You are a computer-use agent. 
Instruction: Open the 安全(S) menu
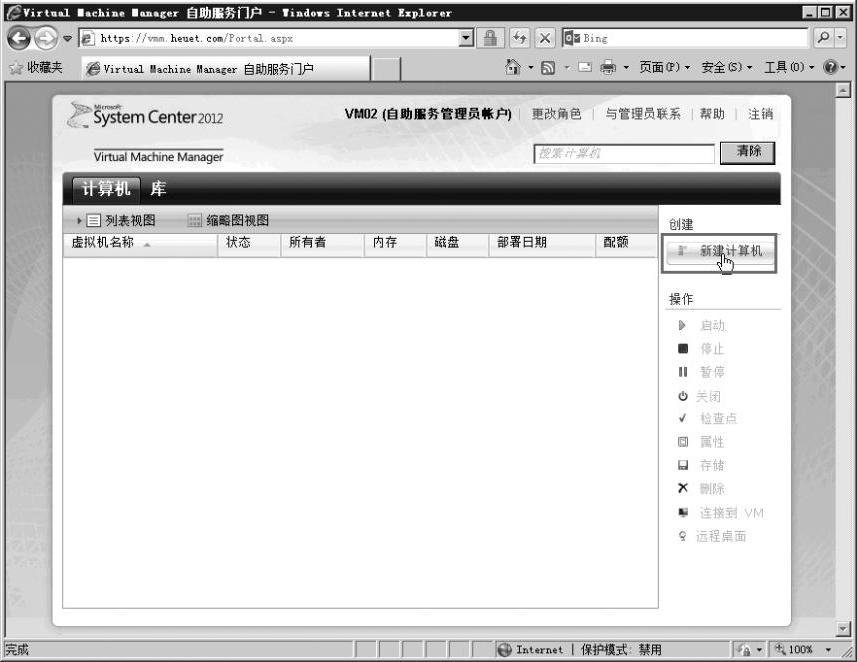(x=727, y=67)
